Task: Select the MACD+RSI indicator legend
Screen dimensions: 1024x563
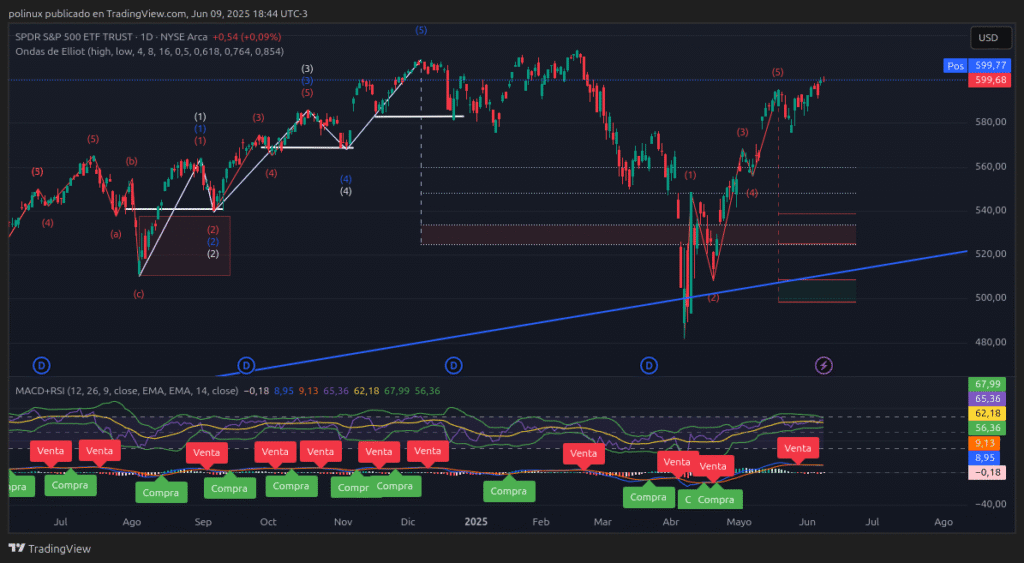Action: 127,391
